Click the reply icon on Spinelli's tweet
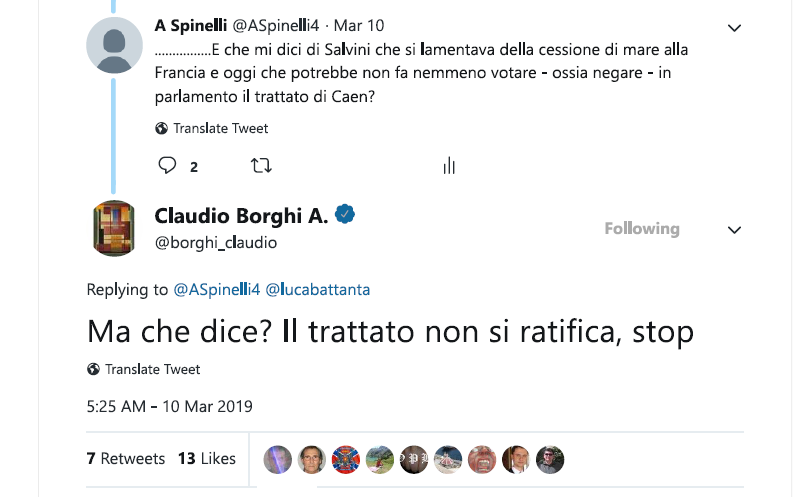This screenshot has width=798, height=497. (168, 165)
